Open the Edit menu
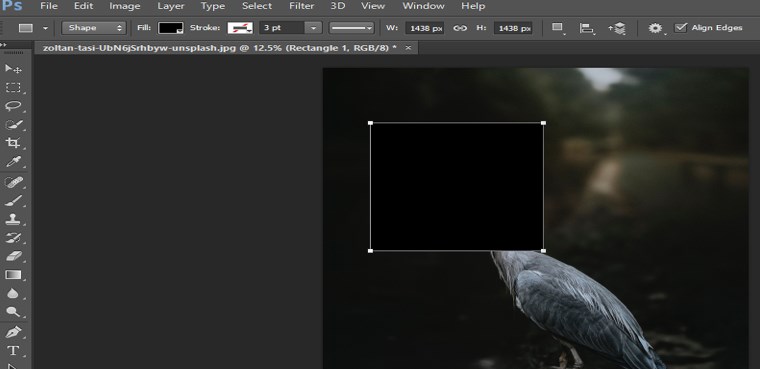 pyautogui.click(x=83, y=6)
